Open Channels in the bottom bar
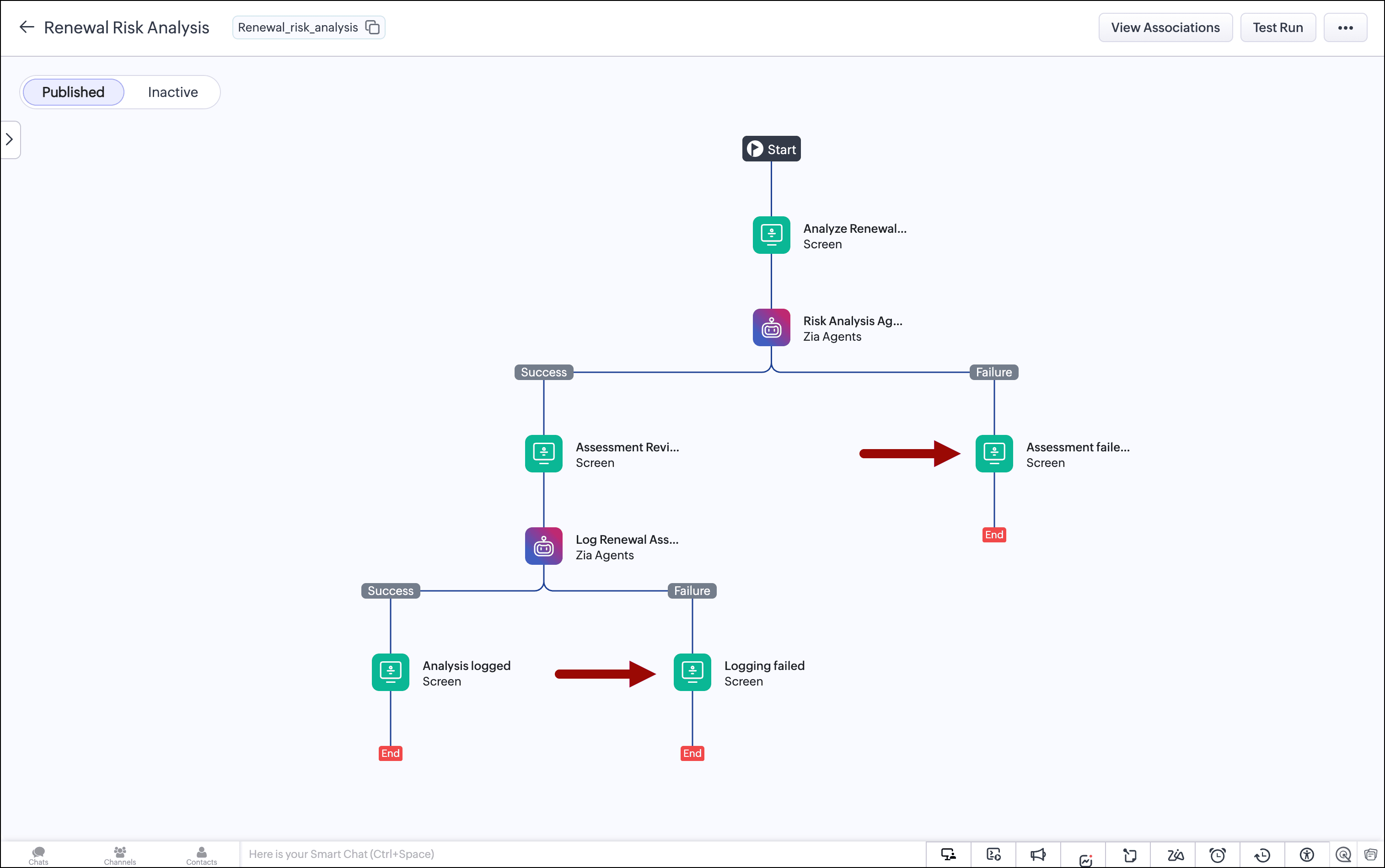The width and height of the screenshot is (1385, 868). click(x=120, y=855)
